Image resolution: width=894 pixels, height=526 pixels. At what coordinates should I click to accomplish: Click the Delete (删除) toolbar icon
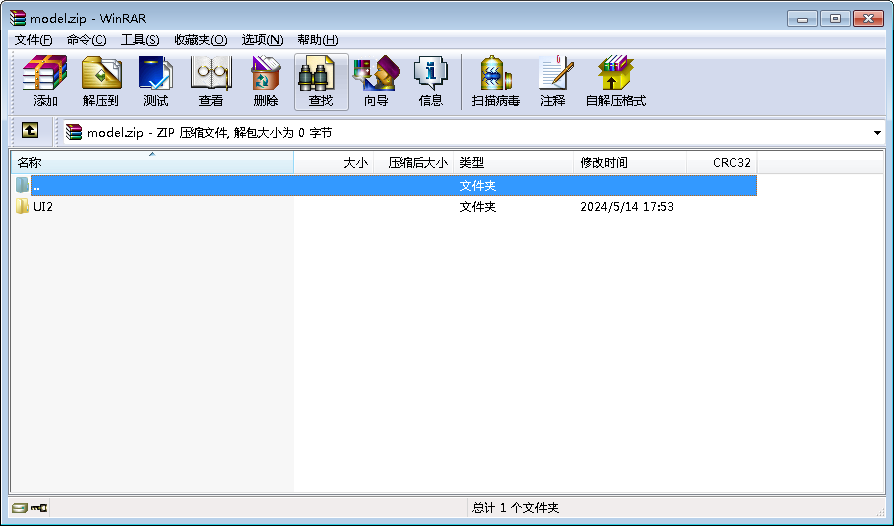pyautogui.click(x=266, y=82)
